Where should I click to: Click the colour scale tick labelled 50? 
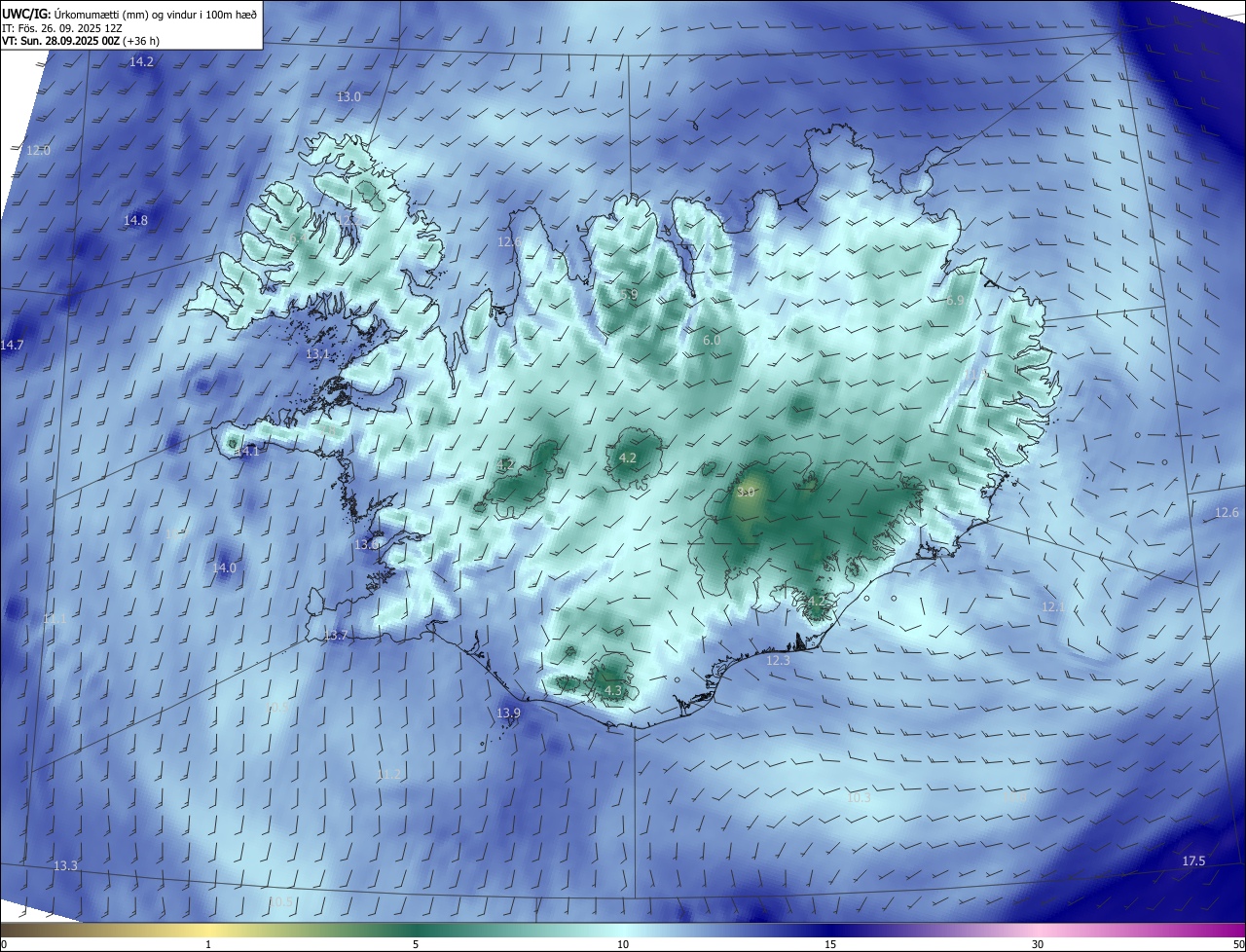coord(1239,944)
